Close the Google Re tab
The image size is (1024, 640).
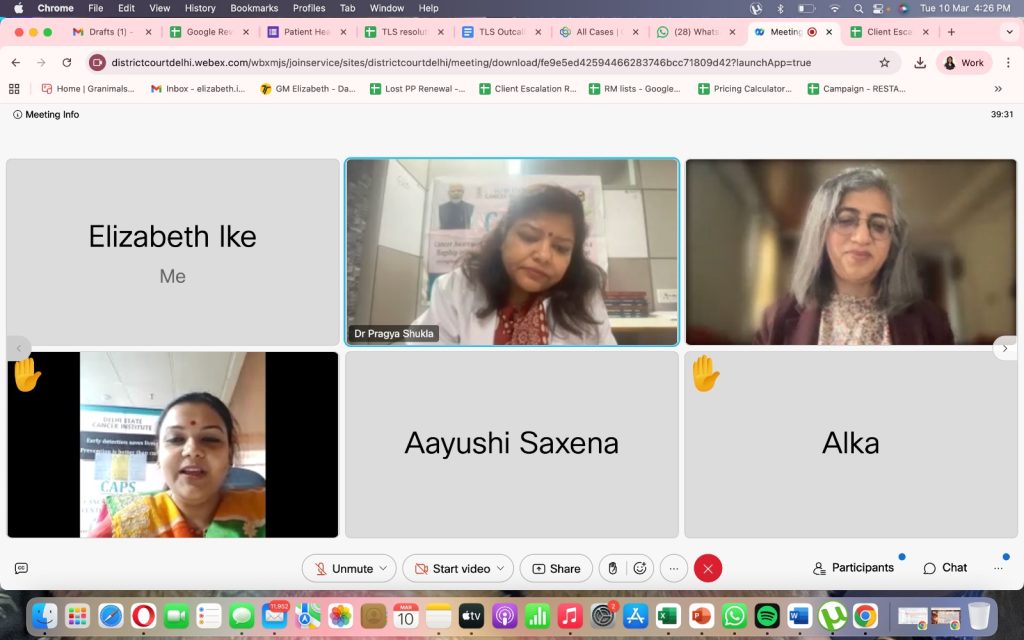pos(246,31)
